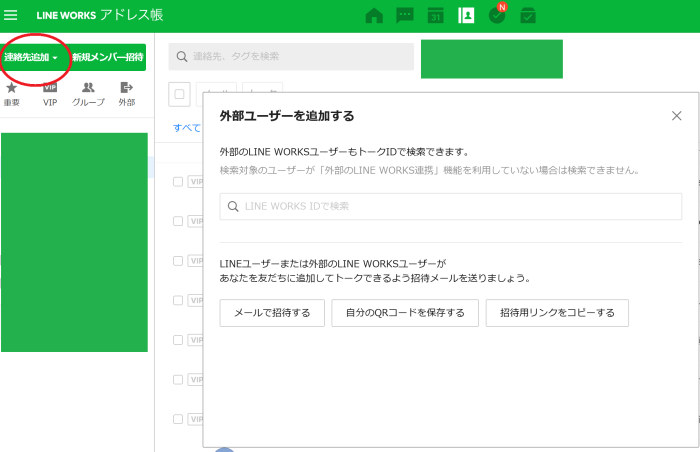Open the Address Book contacts icon
The image size is (700, 452).
(466, 16)
